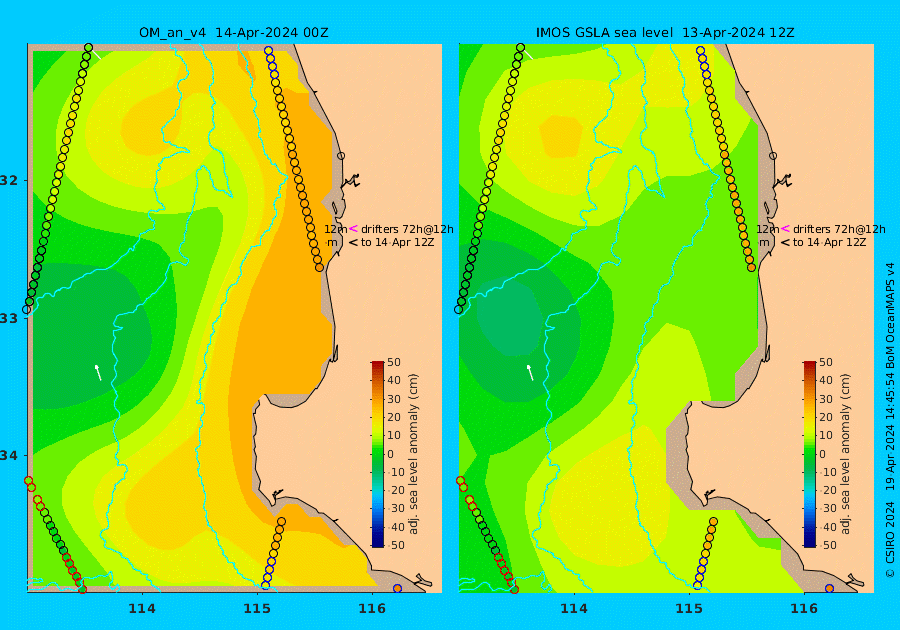Click 'drifters 72h@12h' legend text in IMOS GSLA panel
This screenshot has height=630, width=900.
(x=839, y=229)
